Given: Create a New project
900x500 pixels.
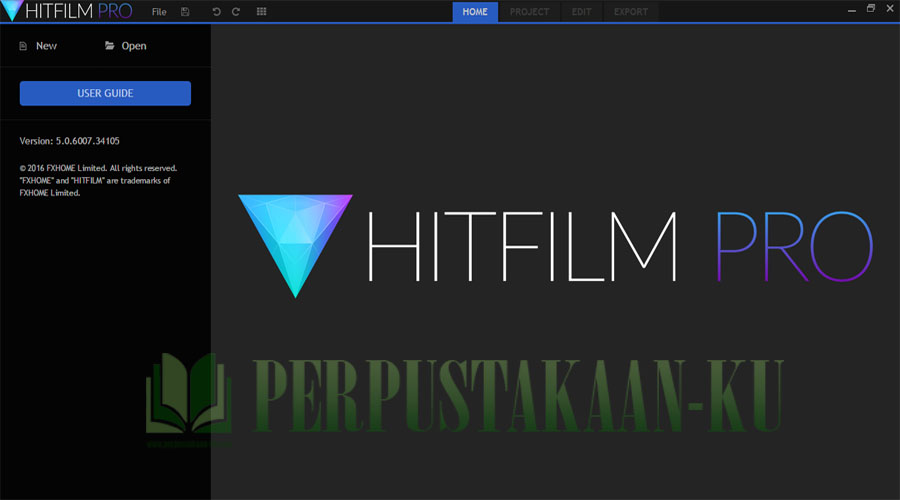Looking at the screenshot, I should tap(38, 46).
